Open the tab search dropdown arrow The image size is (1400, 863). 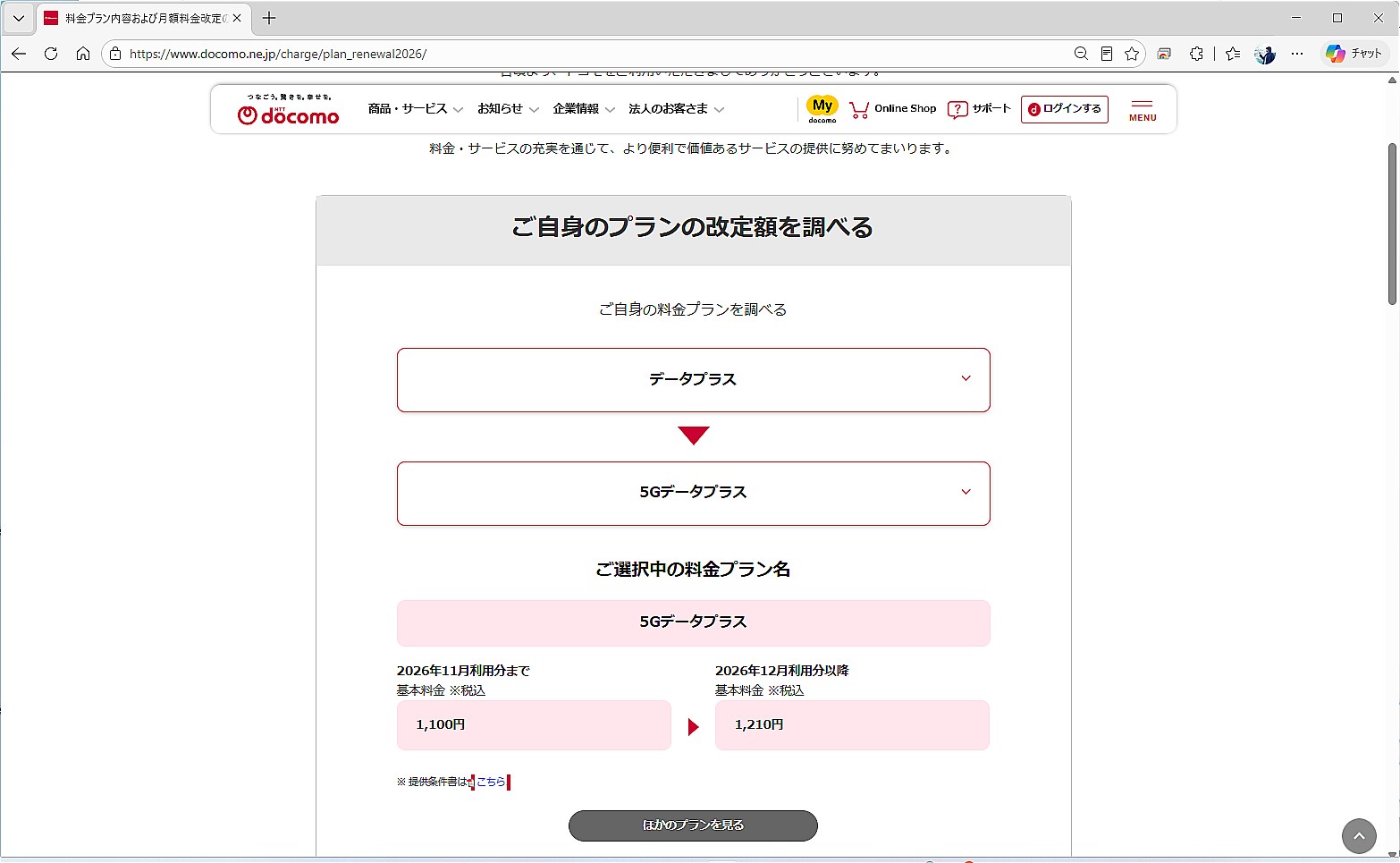(18, 18)
